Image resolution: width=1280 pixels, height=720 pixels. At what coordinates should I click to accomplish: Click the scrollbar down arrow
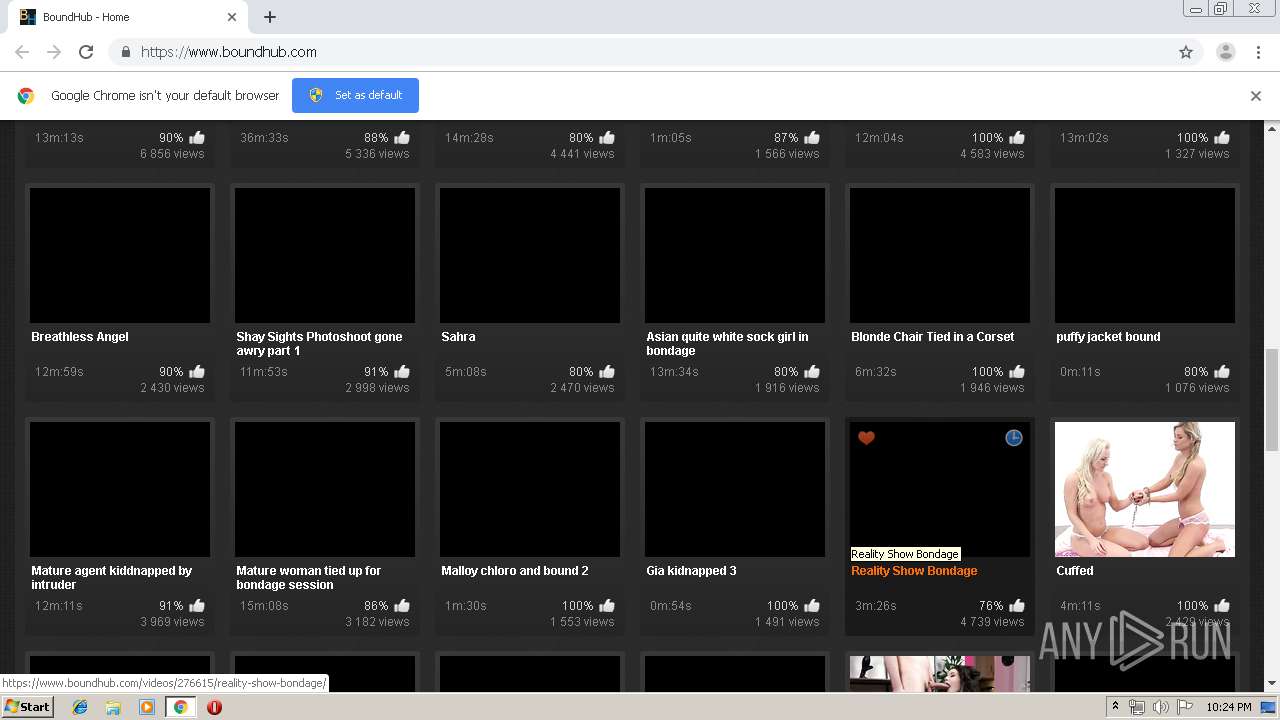coord(1272,684)
